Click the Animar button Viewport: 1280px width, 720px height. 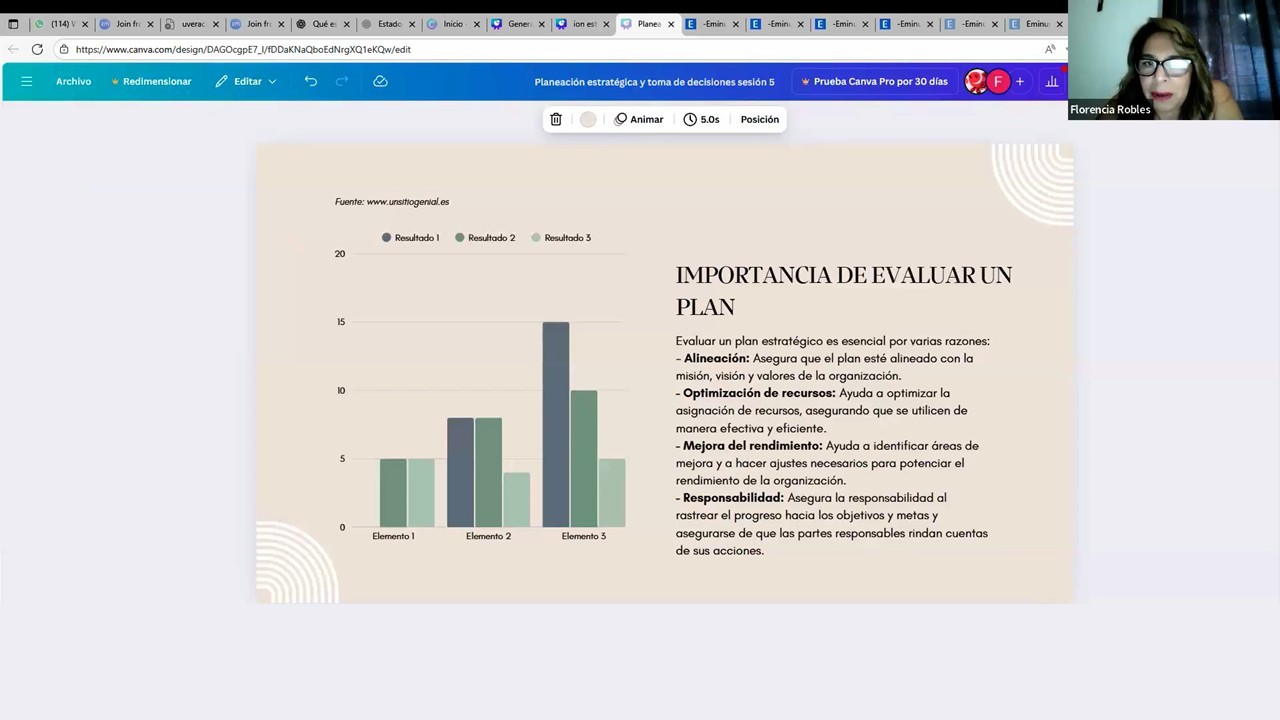[638, 119]
